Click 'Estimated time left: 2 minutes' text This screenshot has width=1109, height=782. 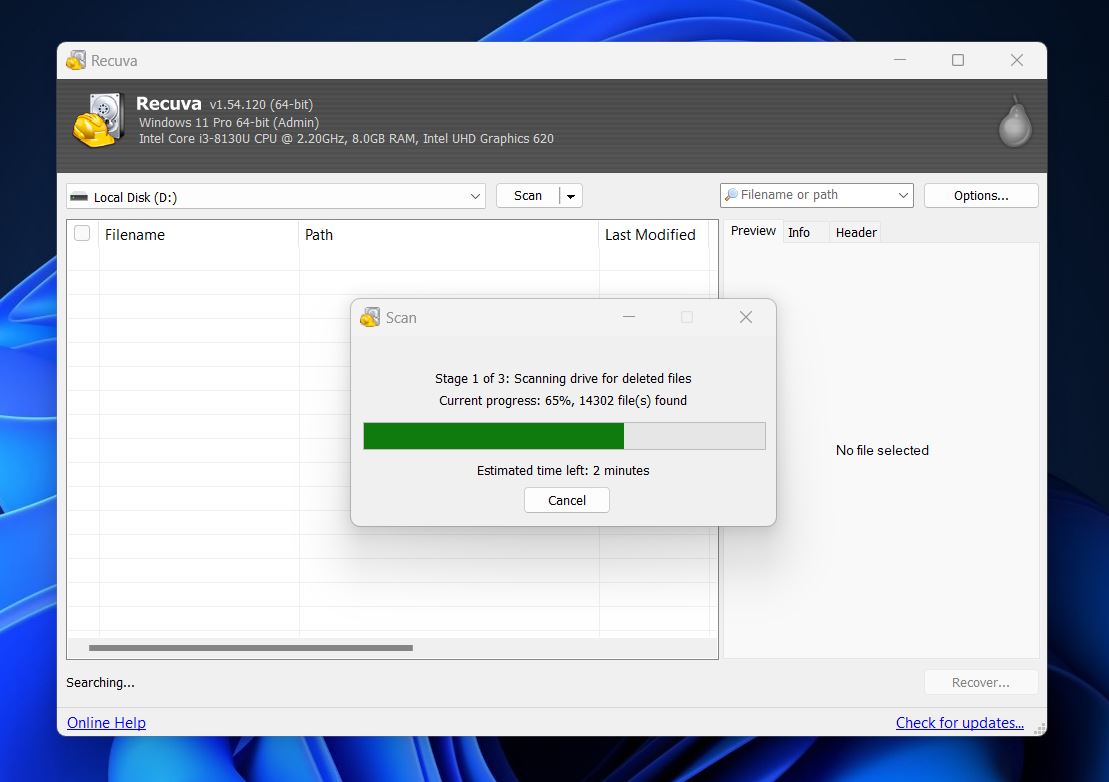(563, 470)
